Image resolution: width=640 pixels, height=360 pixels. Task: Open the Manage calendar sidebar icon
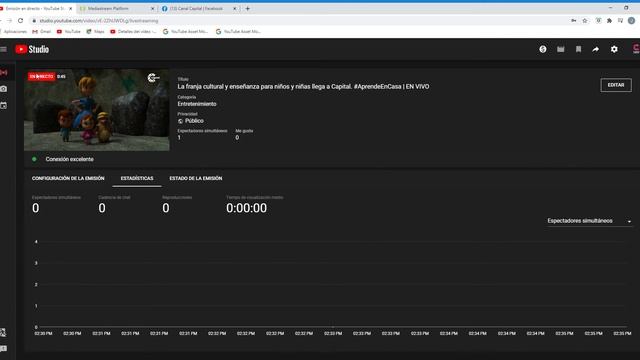coord(4,105)
